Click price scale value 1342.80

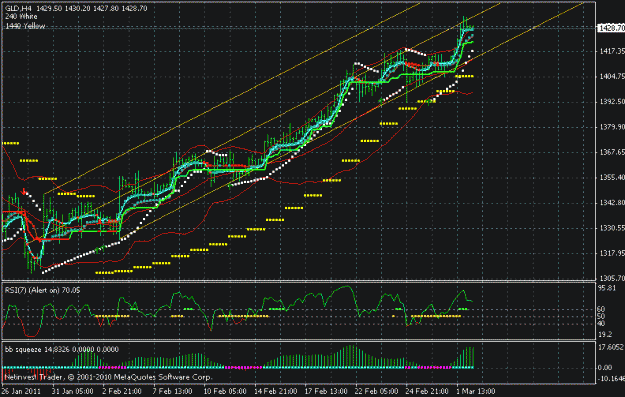[x=612, y=202]
